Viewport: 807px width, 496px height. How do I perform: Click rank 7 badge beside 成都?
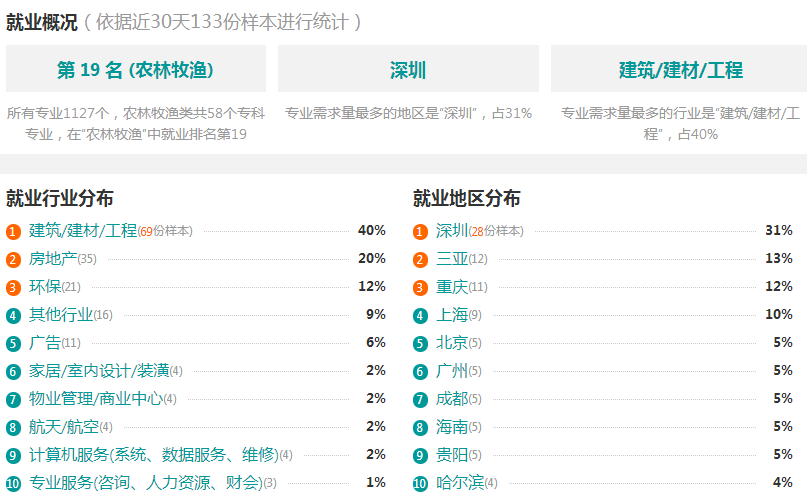coord(420,399)
